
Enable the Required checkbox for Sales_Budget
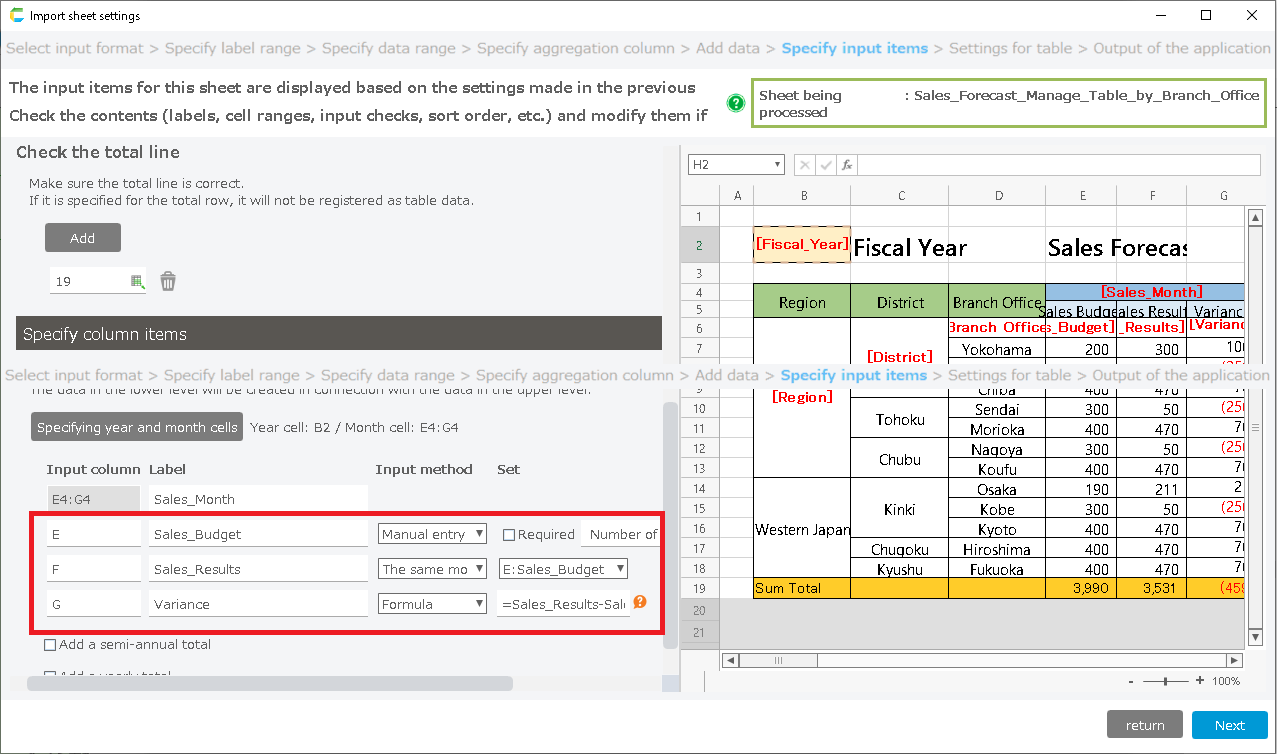point(509,535)
